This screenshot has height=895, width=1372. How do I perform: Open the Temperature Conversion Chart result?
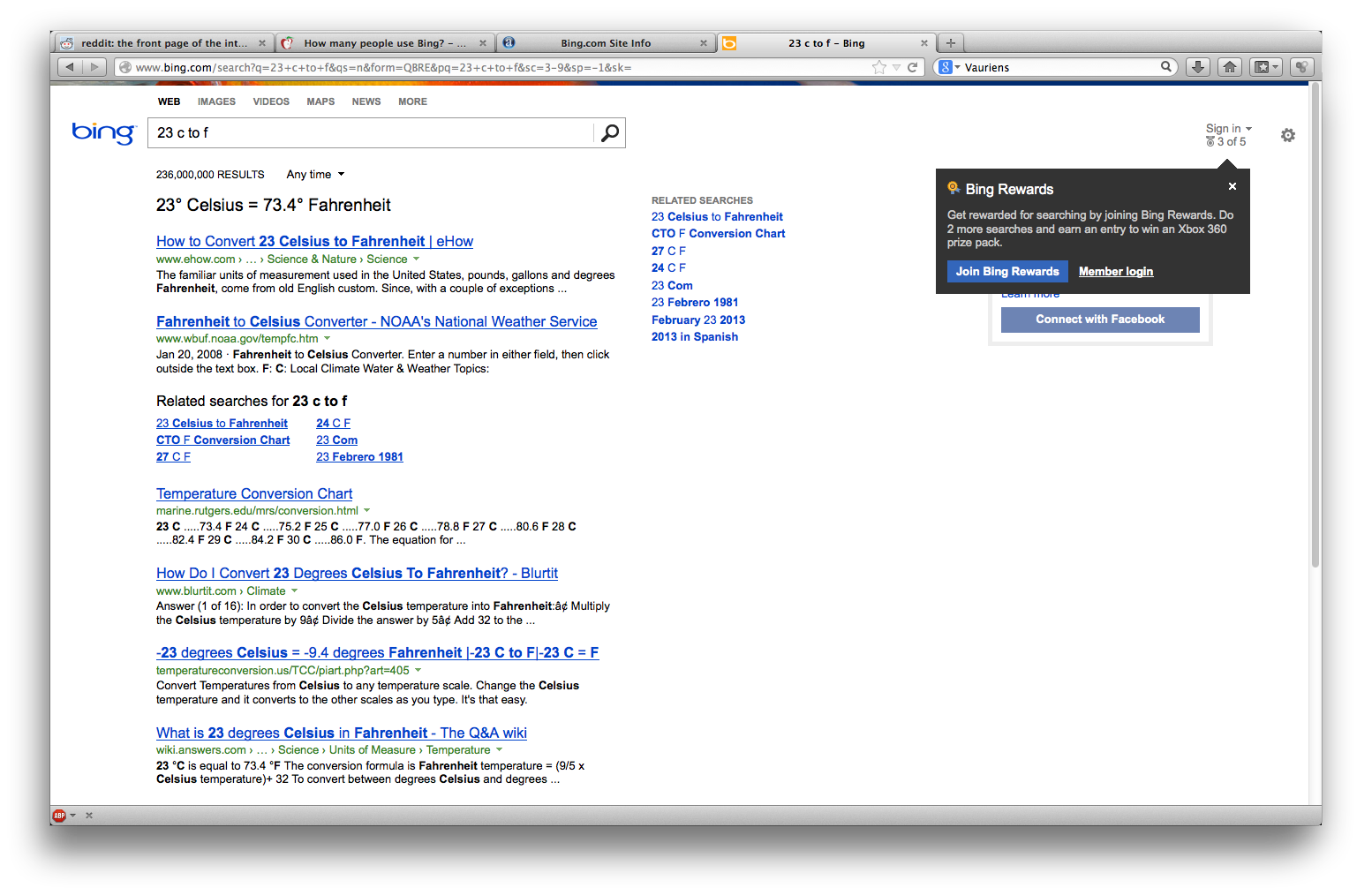pyautogui.click(x=254, y=494)
